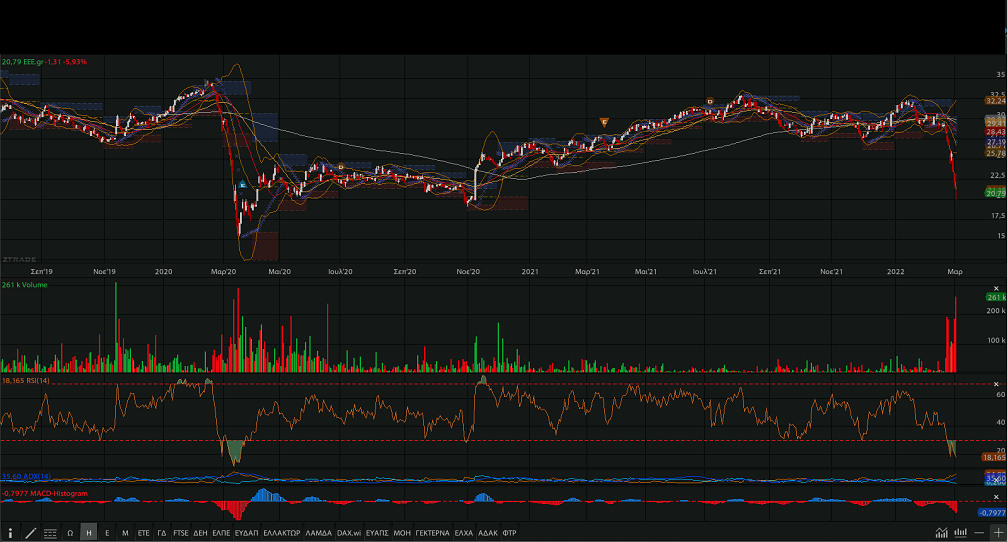Switch to the FTSE symbol tab

pos(180,533)
